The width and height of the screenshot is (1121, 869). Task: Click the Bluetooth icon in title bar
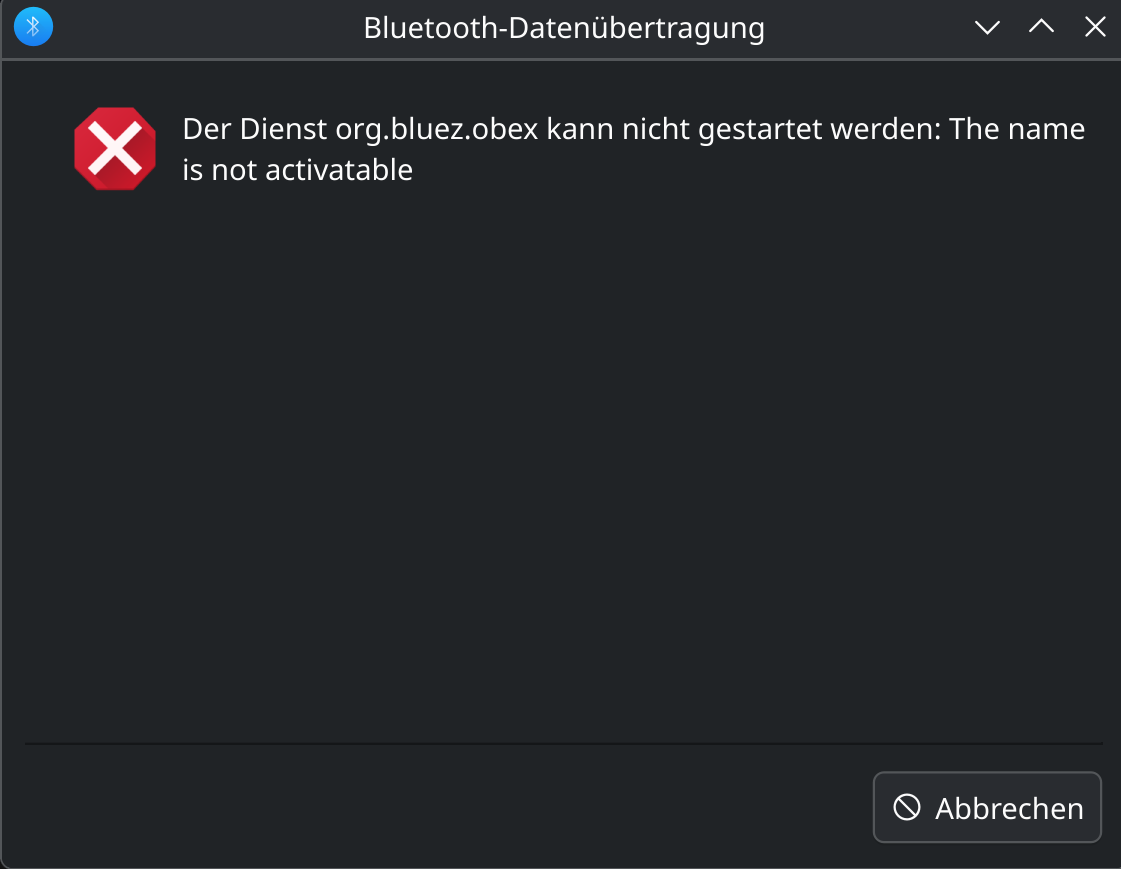pos(33,27)
